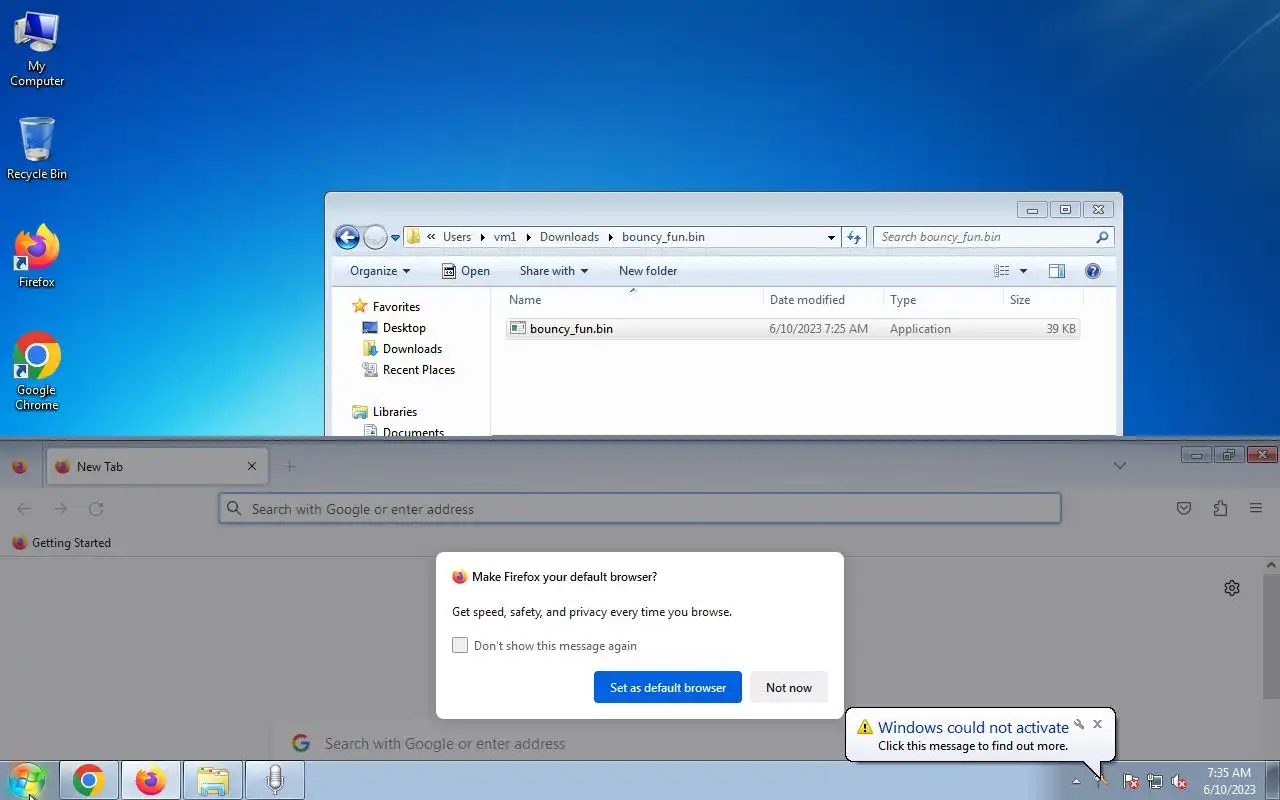Open My Computer desktop icon
The image size is (1280, 800).
37,50
